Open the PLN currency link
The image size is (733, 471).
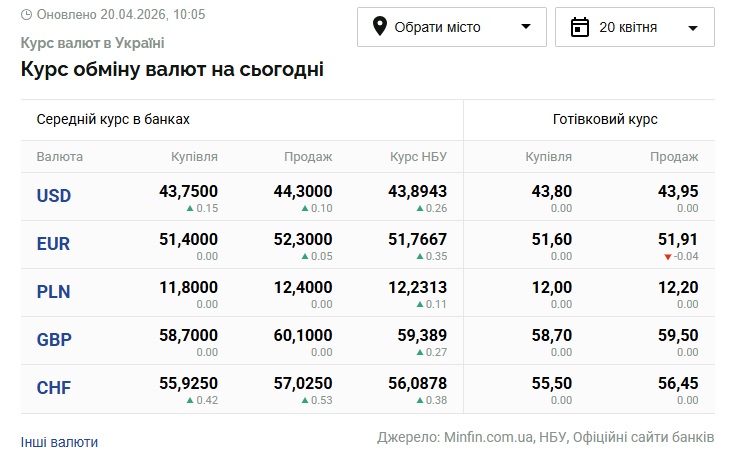click(54, 292)
